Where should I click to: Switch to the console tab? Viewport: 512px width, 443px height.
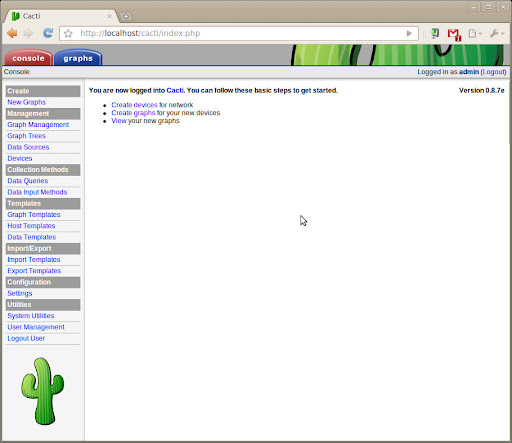coord(28,58)
